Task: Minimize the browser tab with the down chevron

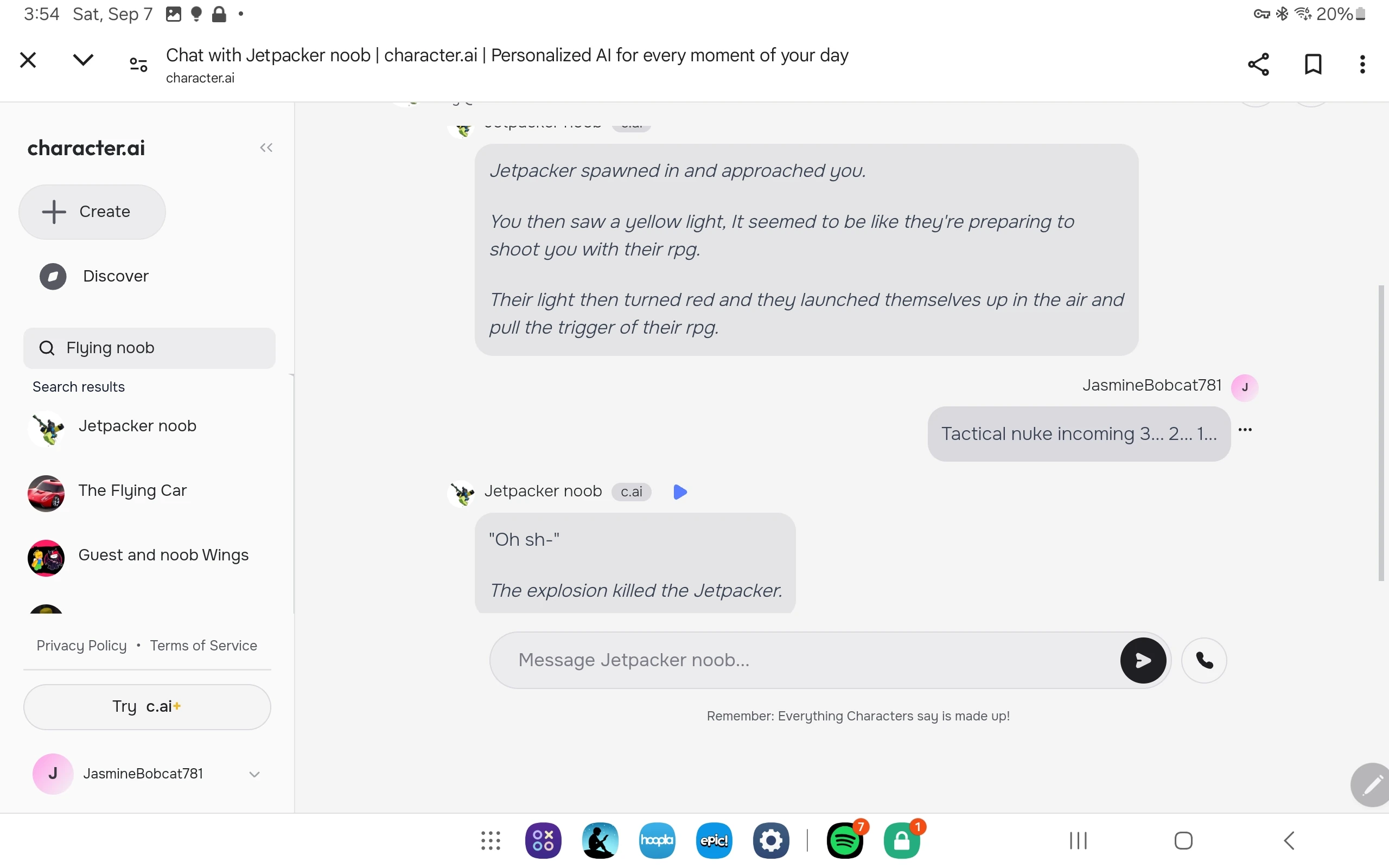Action: pos(83,60)
